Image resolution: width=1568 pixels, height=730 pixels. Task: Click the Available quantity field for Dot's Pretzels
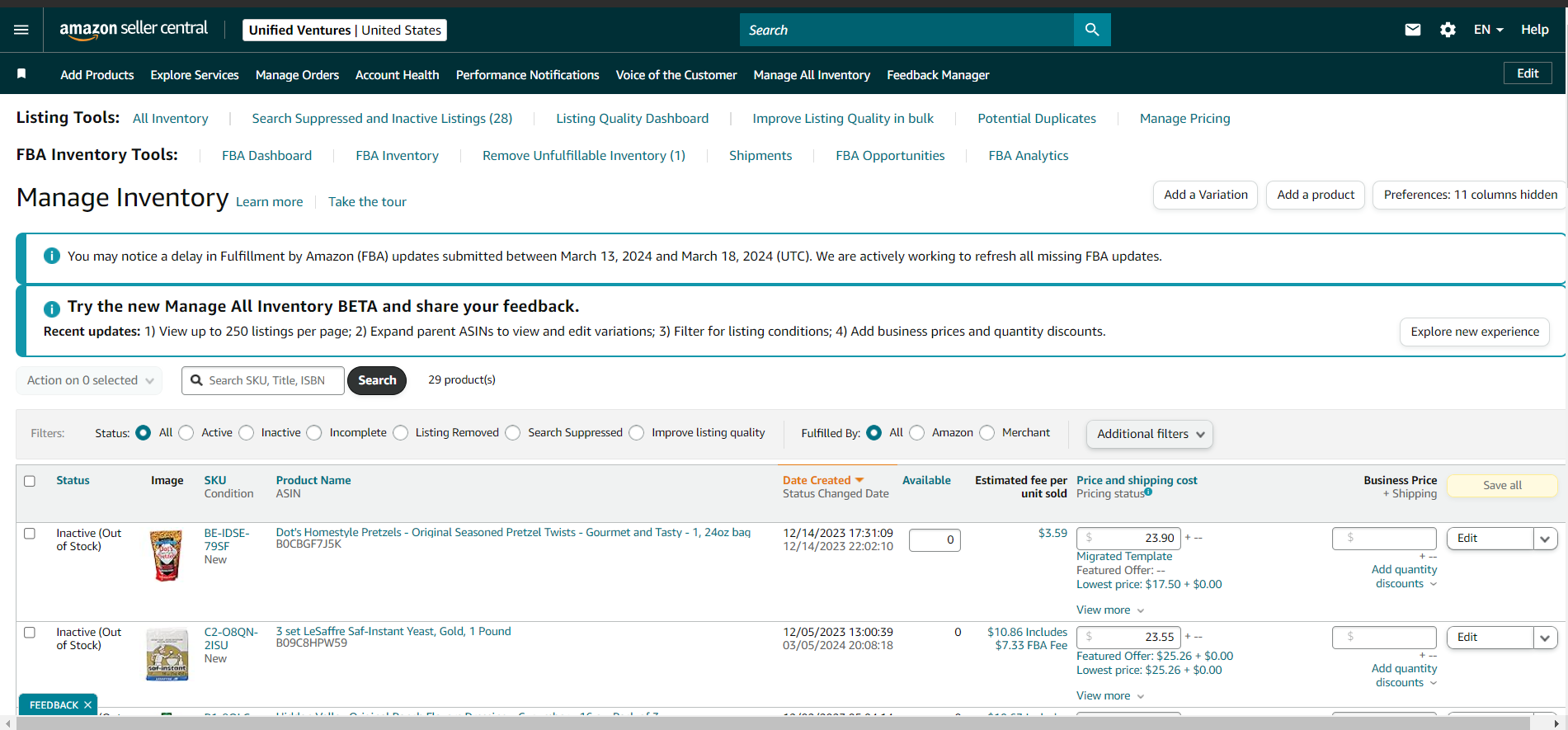click(935, 540)
